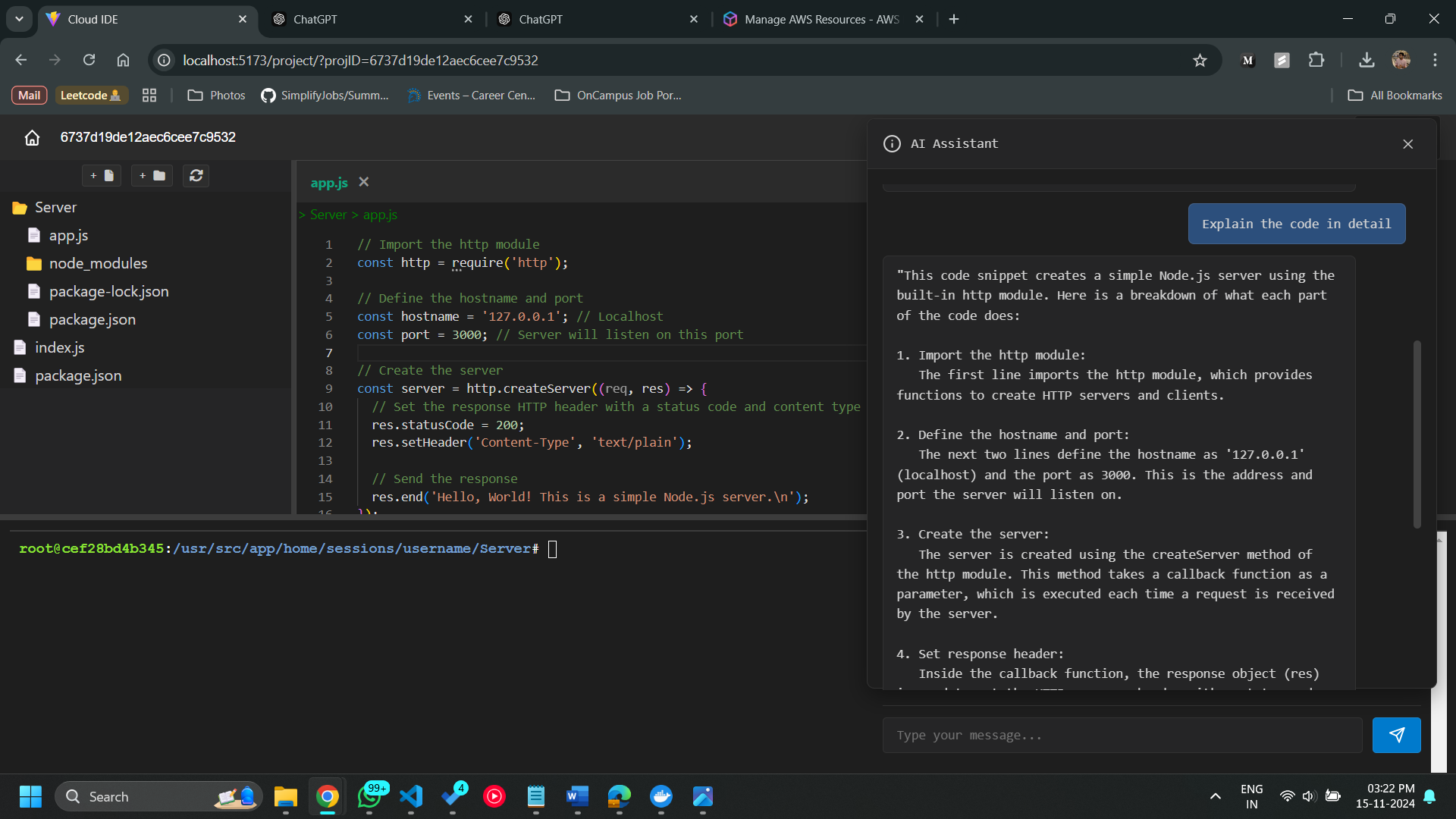
Task: Show hidden system tray icons
Action: click(x=1215, y=796)
